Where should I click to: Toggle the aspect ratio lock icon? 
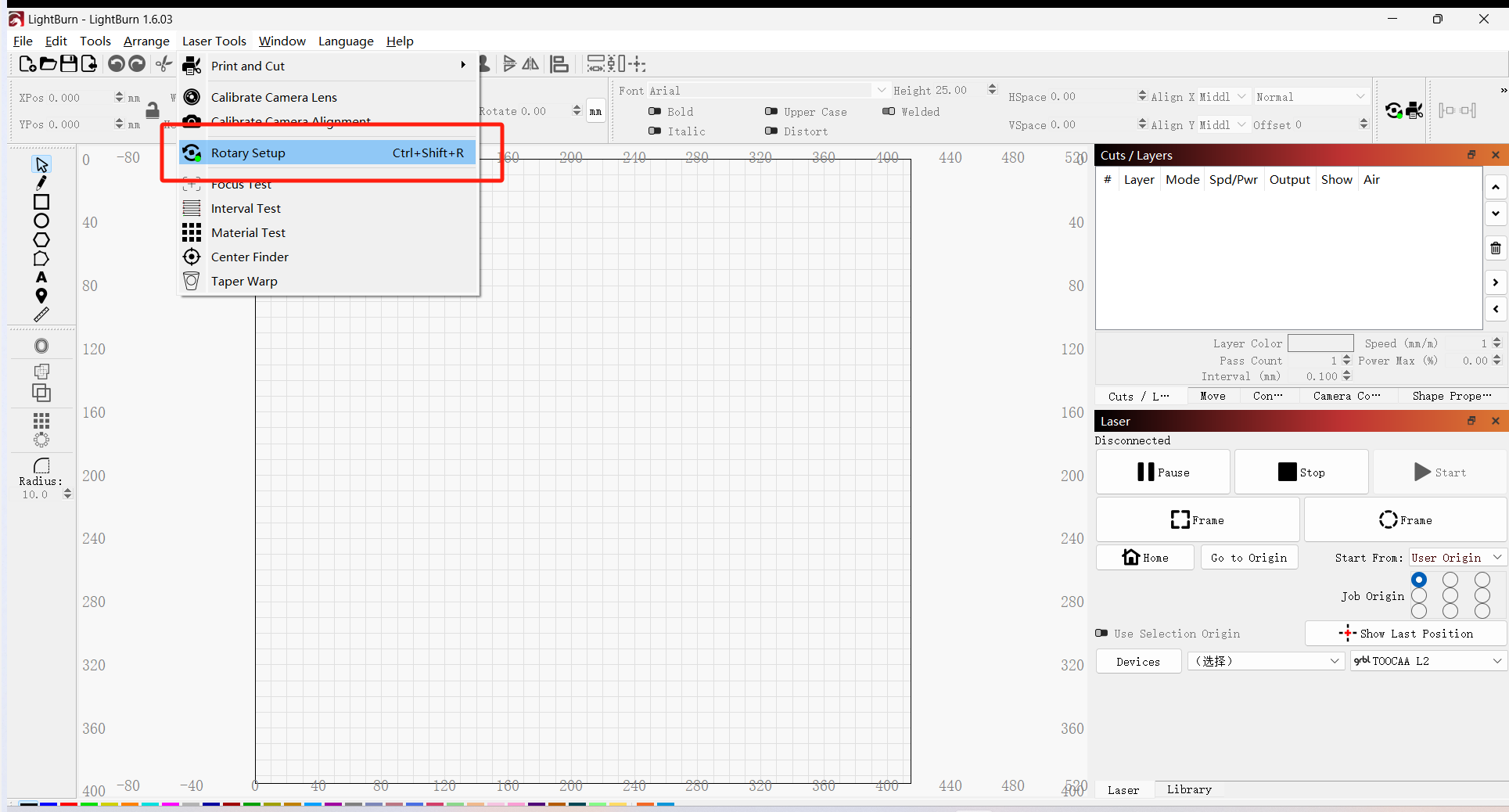[153, 110]
